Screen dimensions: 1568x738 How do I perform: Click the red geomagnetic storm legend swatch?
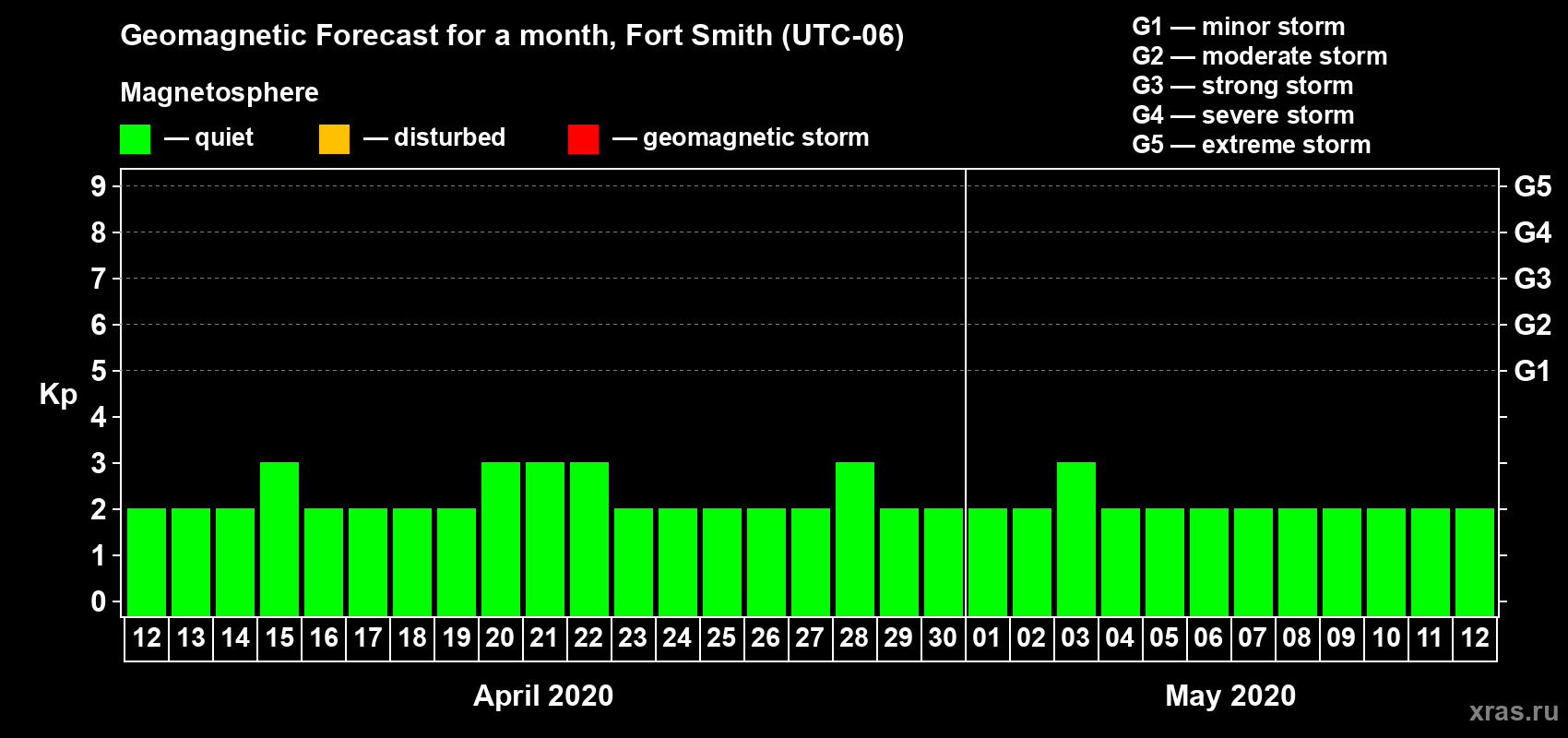tap(583, 139)
